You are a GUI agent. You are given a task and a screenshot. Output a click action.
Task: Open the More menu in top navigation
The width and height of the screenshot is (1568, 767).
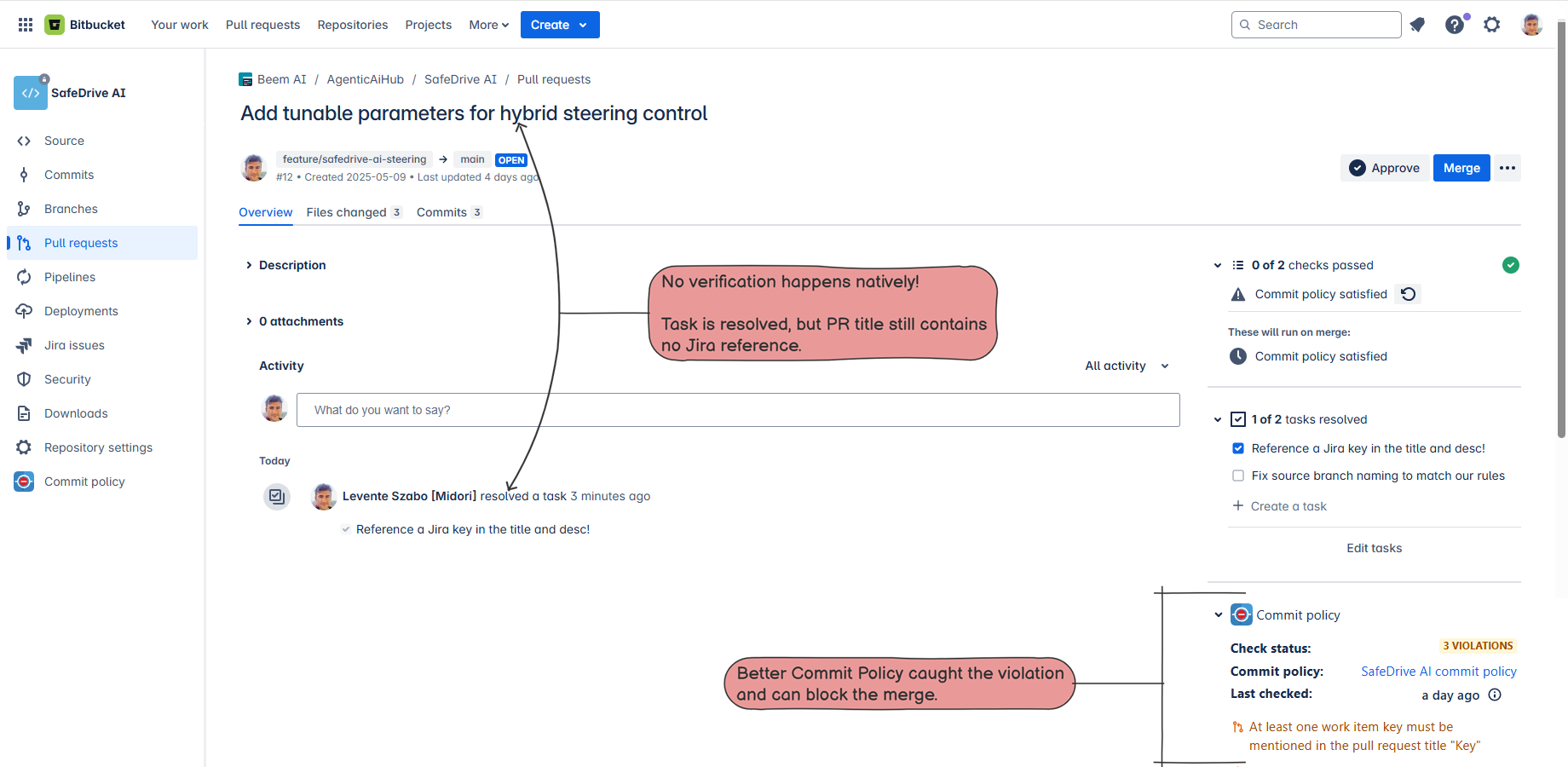489,25
